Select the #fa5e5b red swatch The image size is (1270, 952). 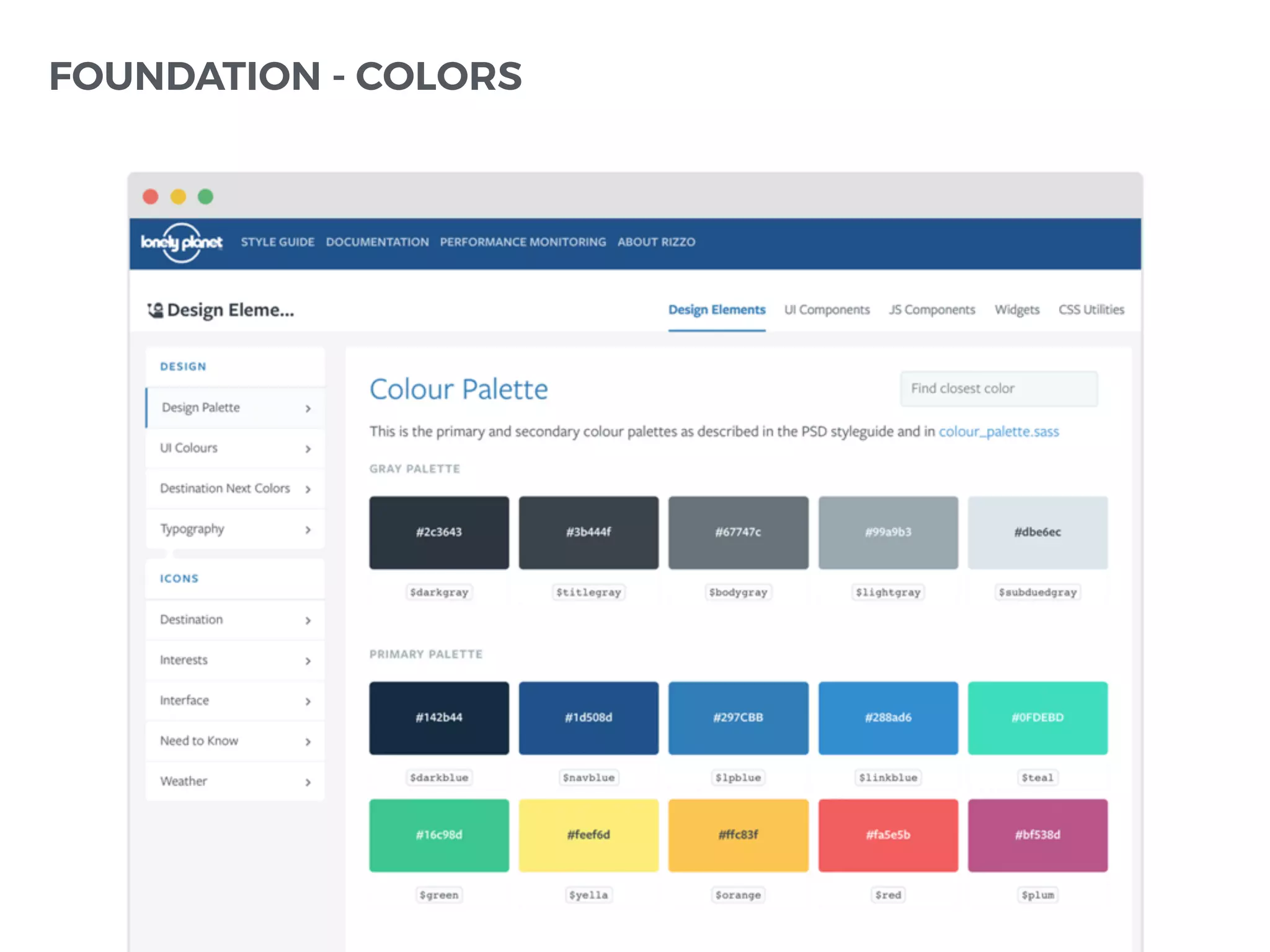pos(888,835)
